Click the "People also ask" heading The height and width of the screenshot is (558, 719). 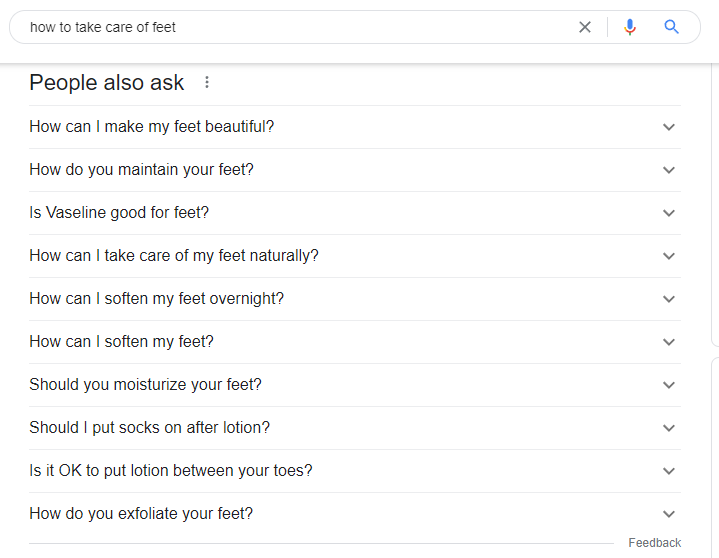coord(107,83)
